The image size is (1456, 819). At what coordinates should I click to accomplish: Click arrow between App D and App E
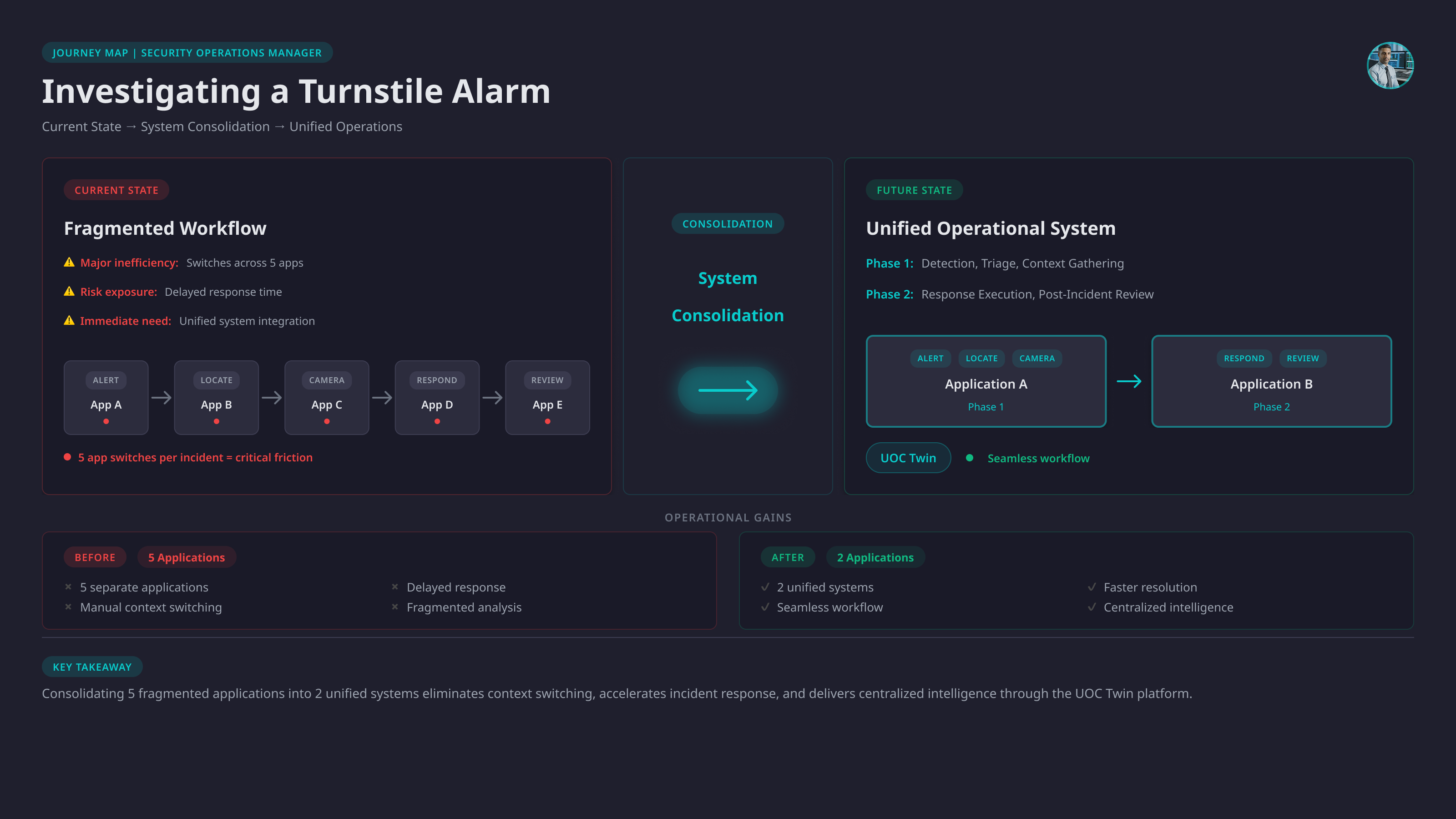492,397
